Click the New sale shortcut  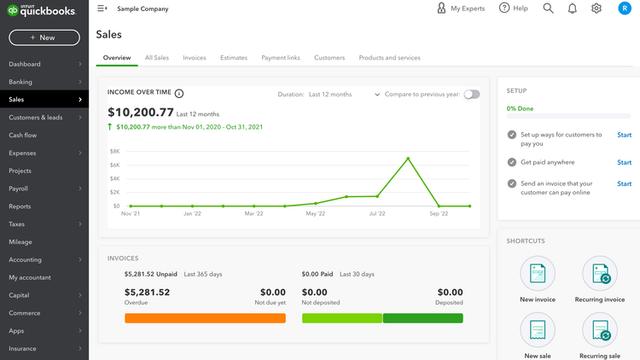pyautogui.click(x=538, y=336)
